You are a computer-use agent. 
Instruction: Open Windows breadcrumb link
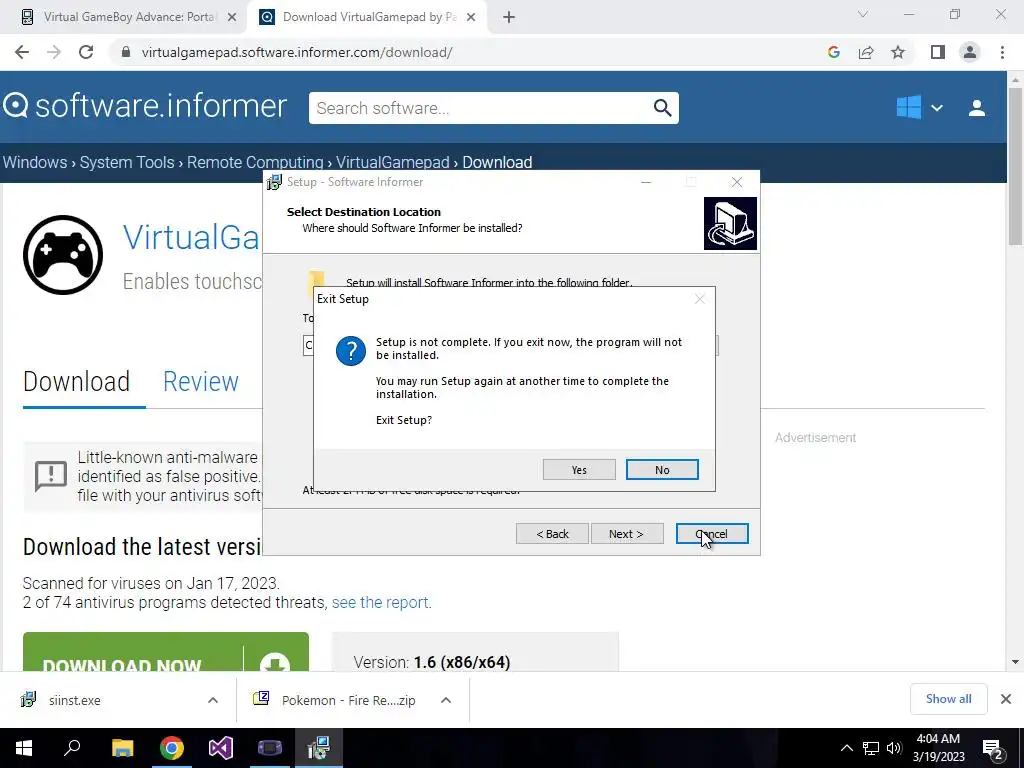35,162
